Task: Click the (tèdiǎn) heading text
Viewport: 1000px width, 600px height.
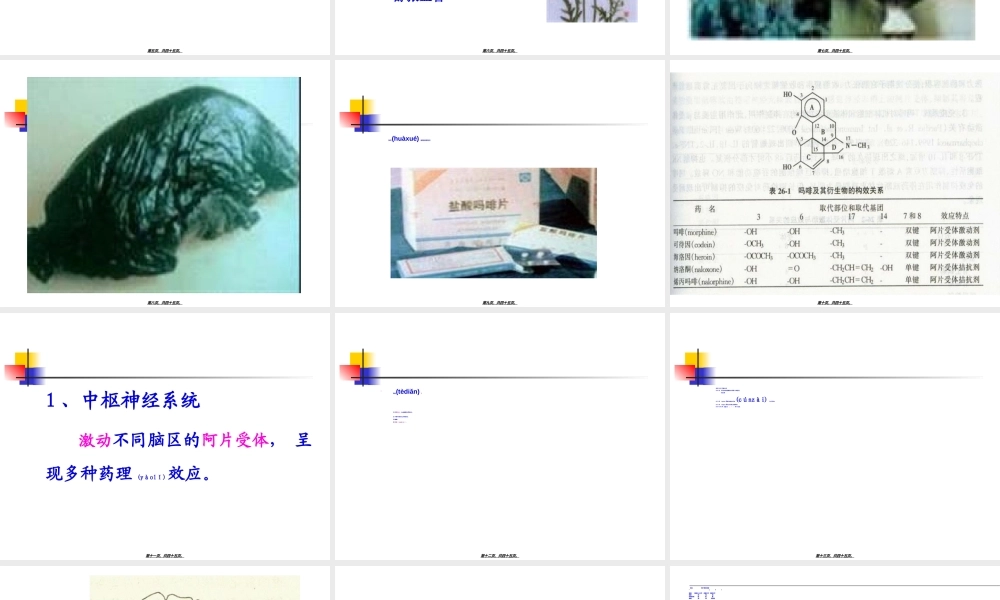Action: pos(407,391)
